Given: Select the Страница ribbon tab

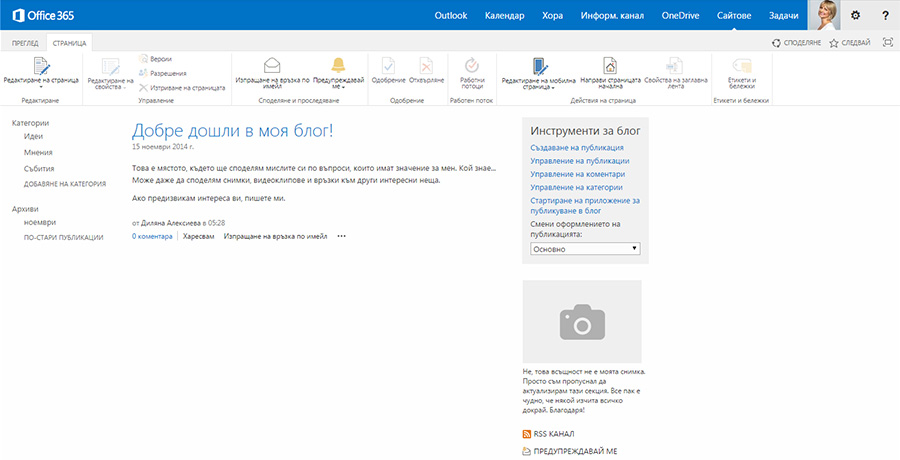Looking at the screenshot, I should 69,43.
